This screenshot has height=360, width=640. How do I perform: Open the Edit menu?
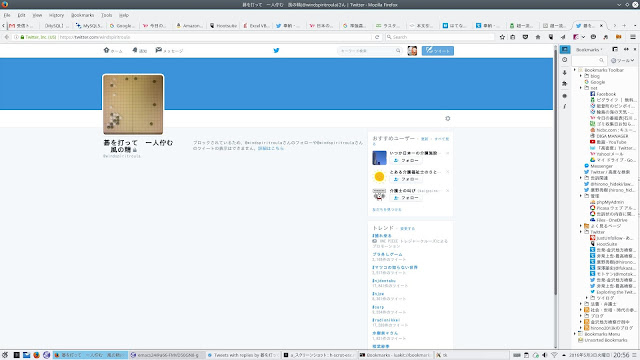(21, 15)
